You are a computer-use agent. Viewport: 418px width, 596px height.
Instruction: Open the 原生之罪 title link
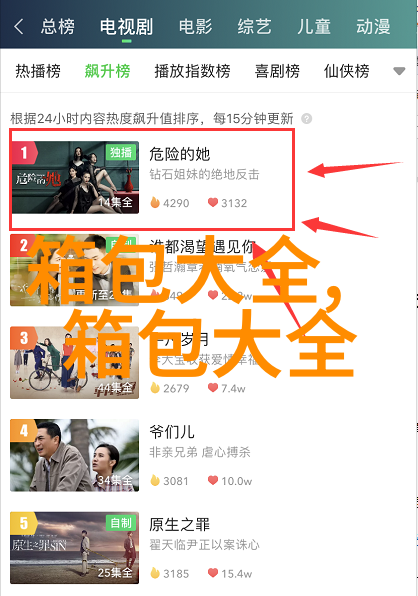pyautogui.click(x=179, y=525)
